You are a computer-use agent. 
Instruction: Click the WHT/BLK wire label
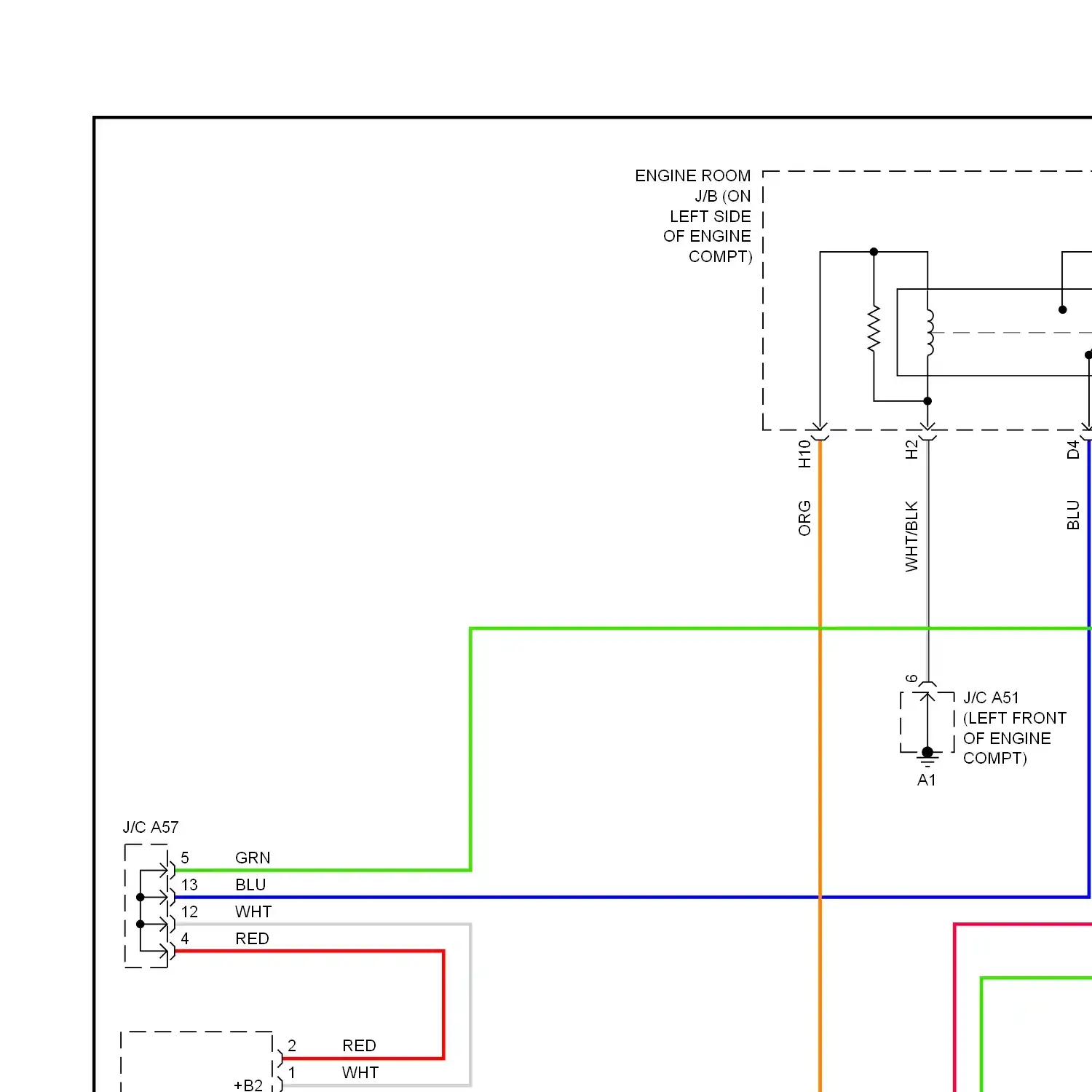[911, 537]
